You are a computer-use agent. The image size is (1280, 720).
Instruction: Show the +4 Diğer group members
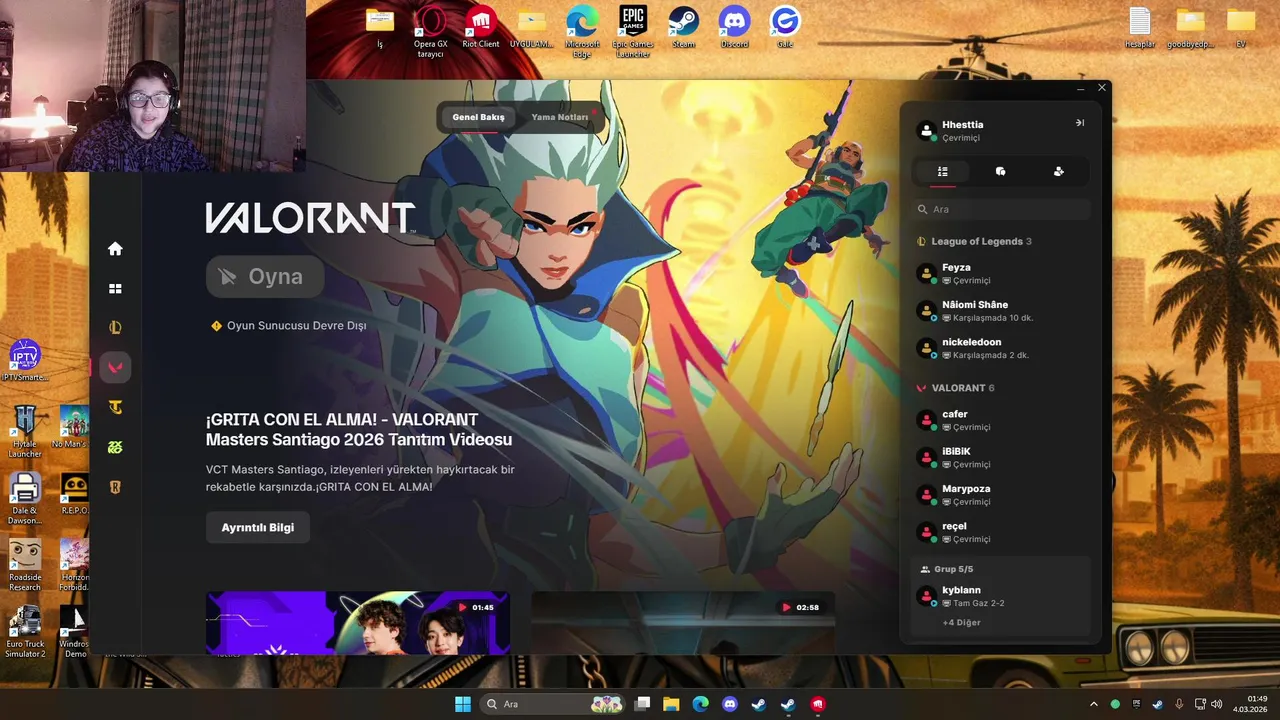(x=961, y=622)
